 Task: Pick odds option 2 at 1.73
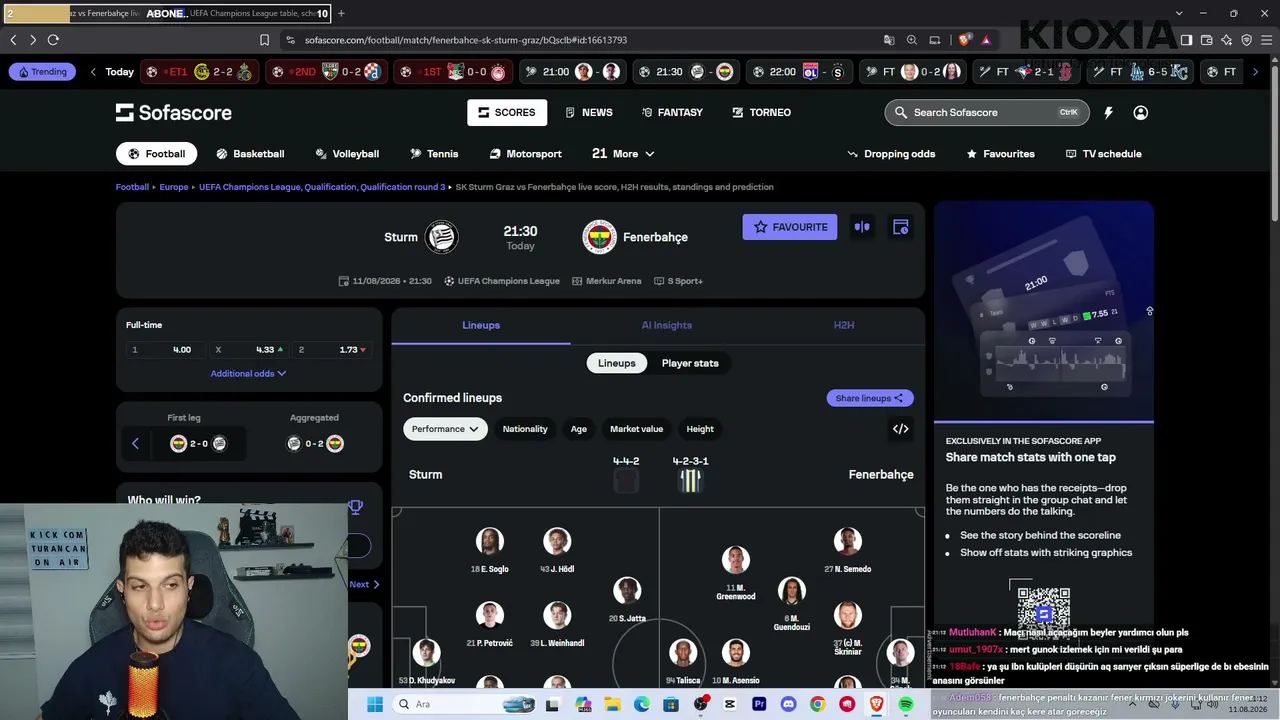click(x=332, y=350)
